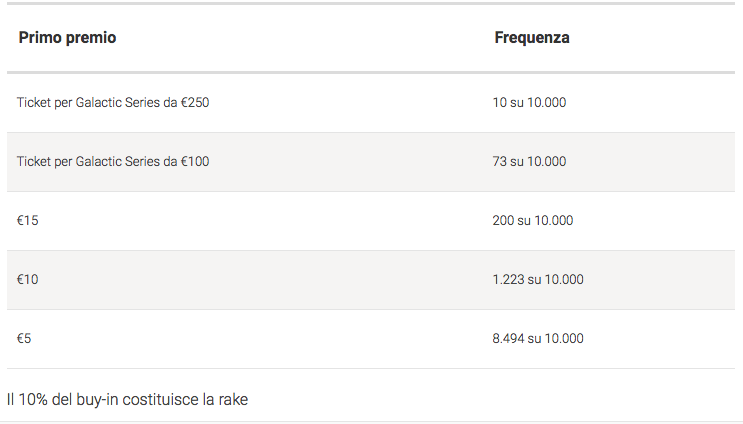Click the €10 prize cell
Image resolution: width=743 pixels, height=424 pixels.
pos(27,280)
